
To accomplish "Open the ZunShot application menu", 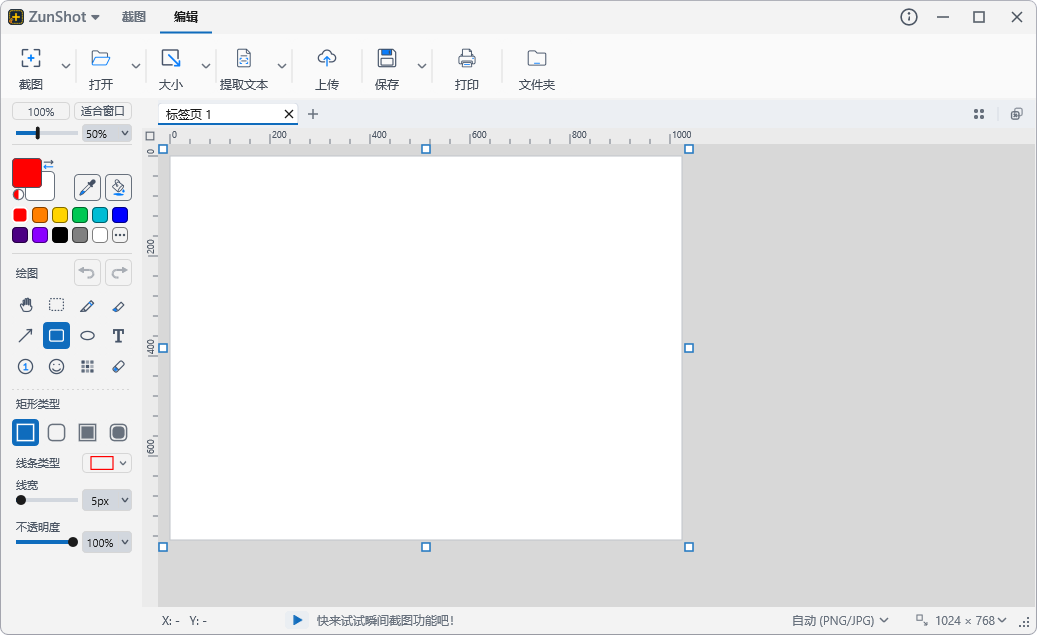I will [54, 17].
